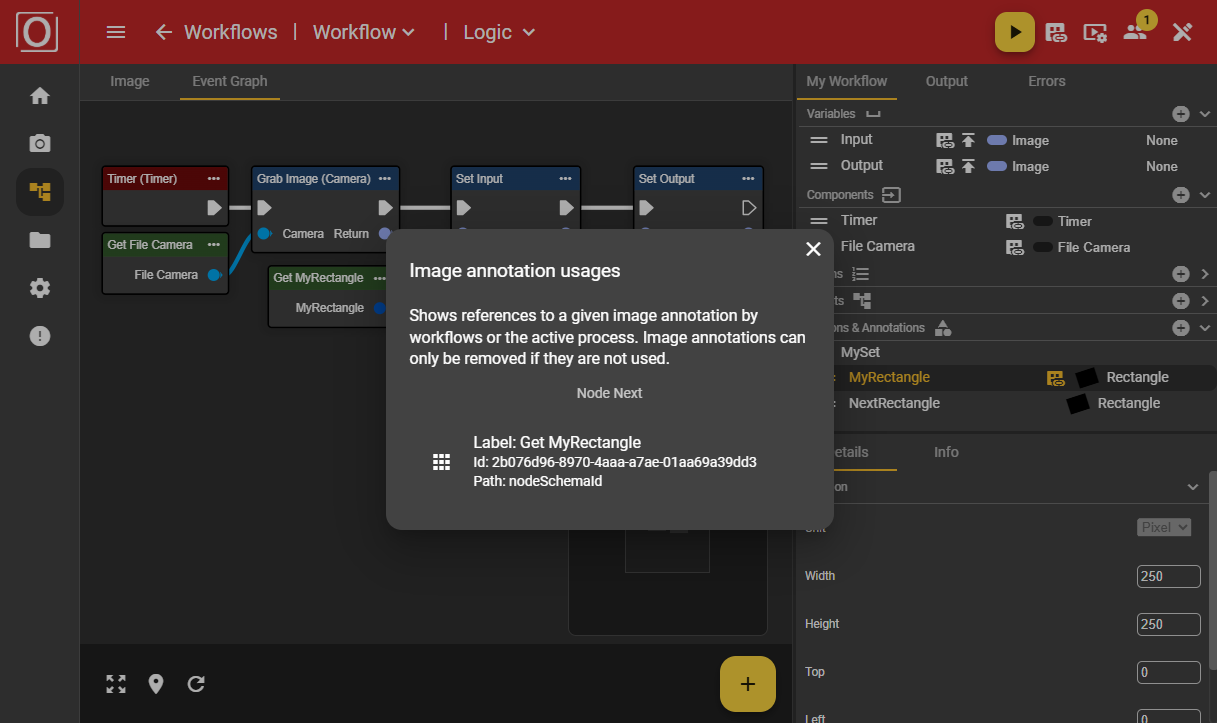The width and height of the screenshot is (1217, 723).
Task: Open settings gear in left sidebar
Action: pyautogui.click(x=40, y=288)
